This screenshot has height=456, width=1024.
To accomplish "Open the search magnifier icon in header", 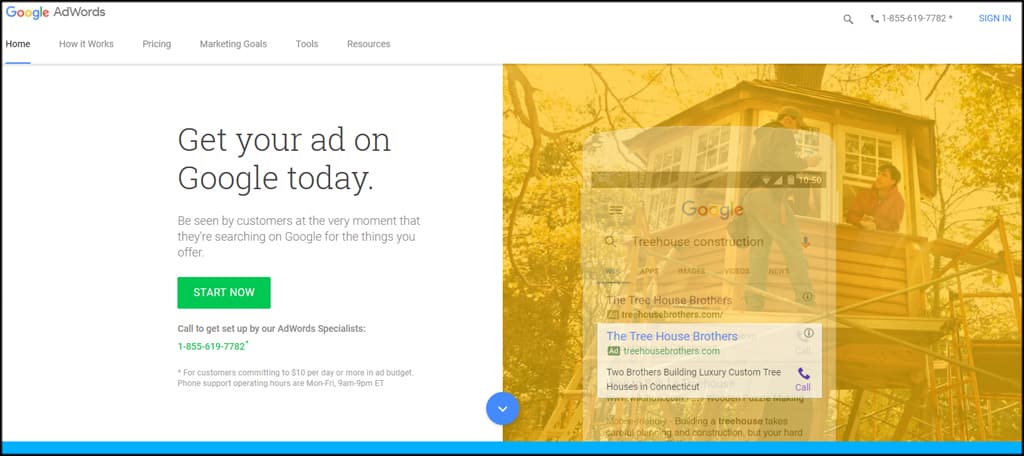I will pyautogui.click(x=848, y=19).
